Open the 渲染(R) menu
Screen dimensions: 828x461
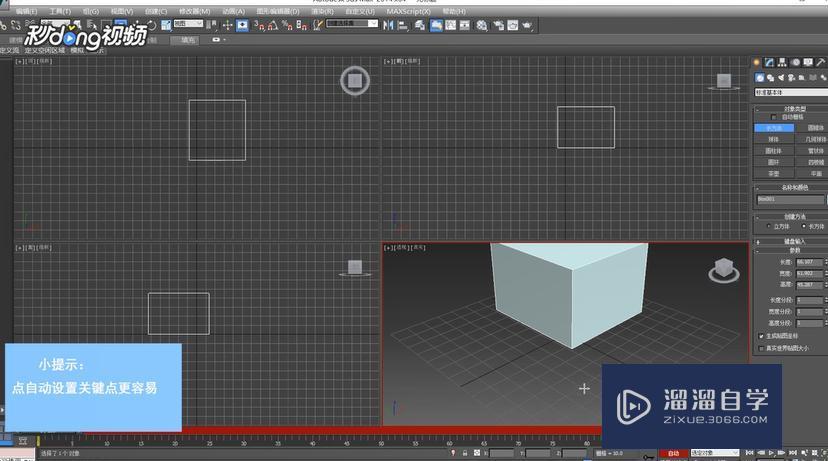click(x=322, y=11)
